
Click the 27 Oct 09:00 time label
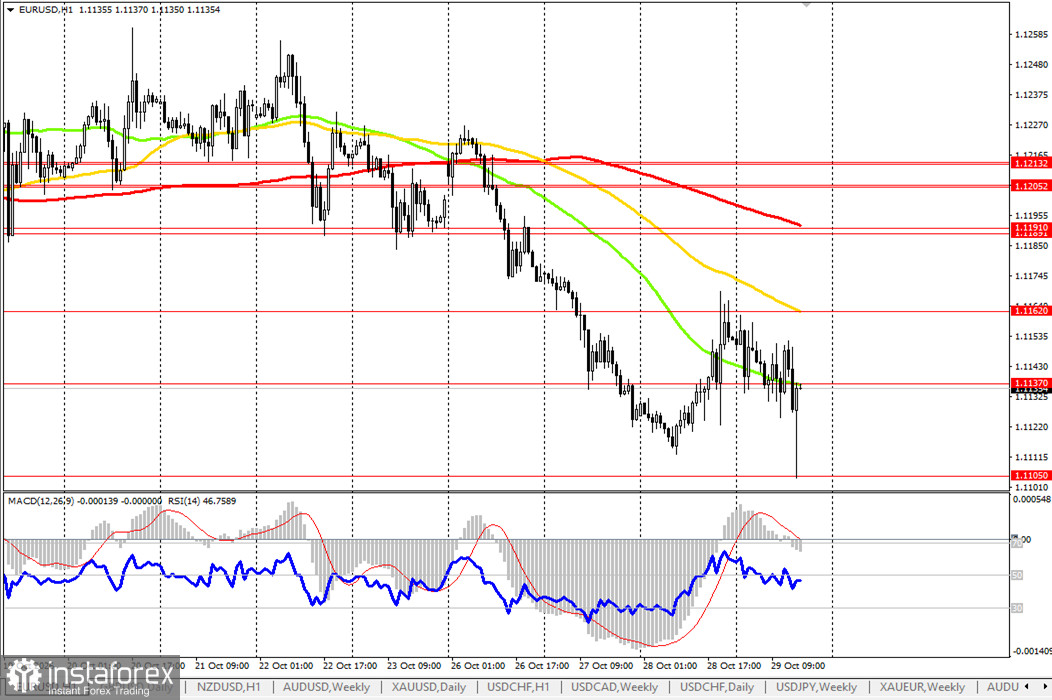(606, 666)
